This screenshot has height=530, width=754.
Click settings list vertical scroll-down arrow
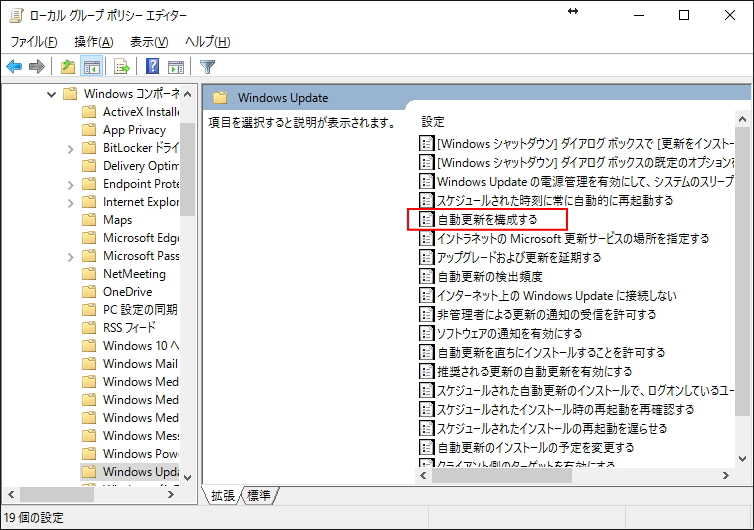click(742, 459)
